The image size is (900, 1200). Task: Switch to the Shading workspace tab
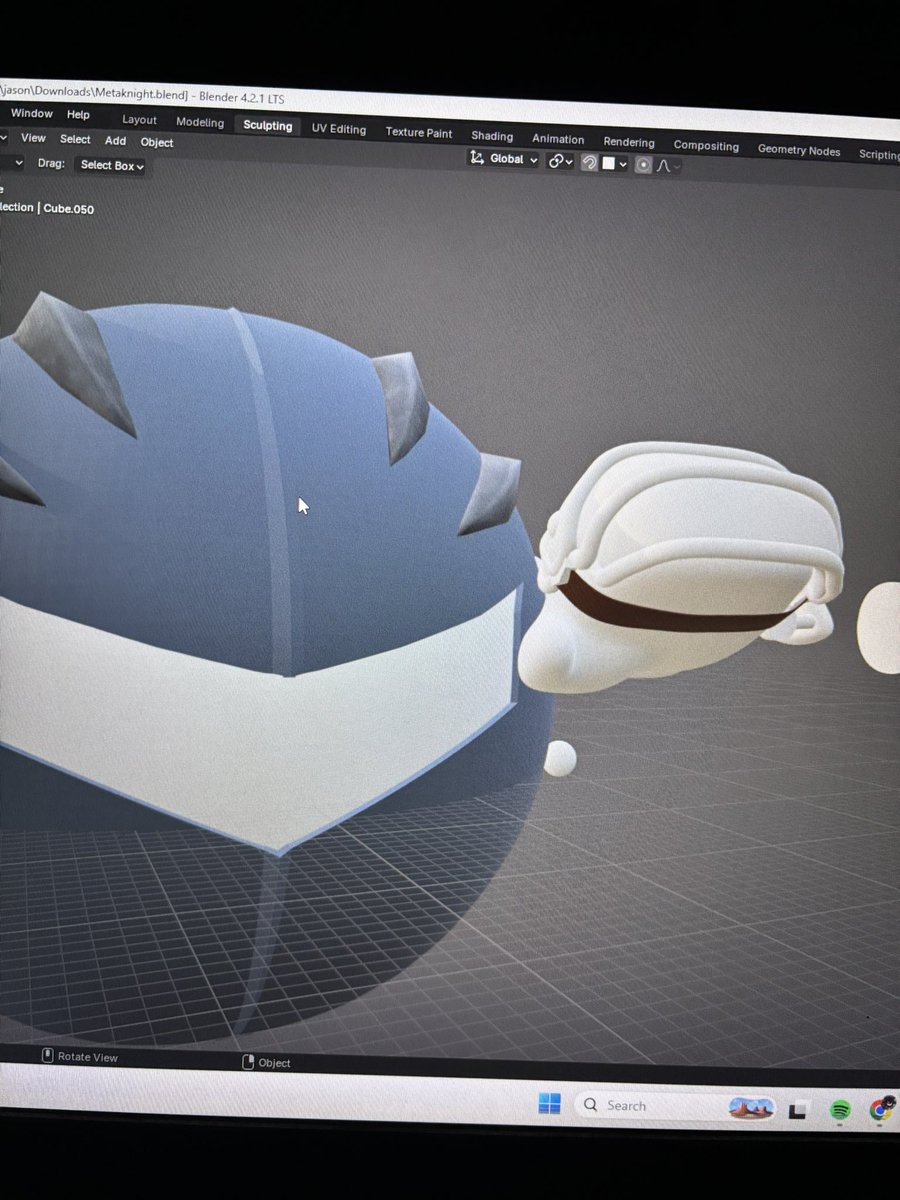coord(492,136)
